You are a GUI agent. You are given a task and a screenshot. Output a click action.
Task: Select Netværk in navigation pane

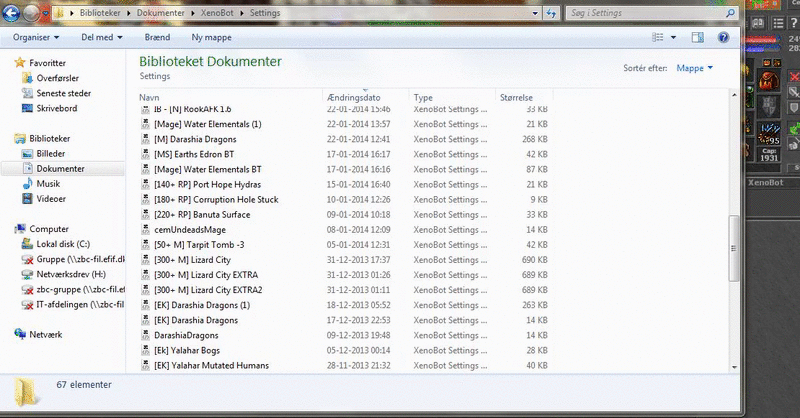pyautogui.click(x=45, y=335)
